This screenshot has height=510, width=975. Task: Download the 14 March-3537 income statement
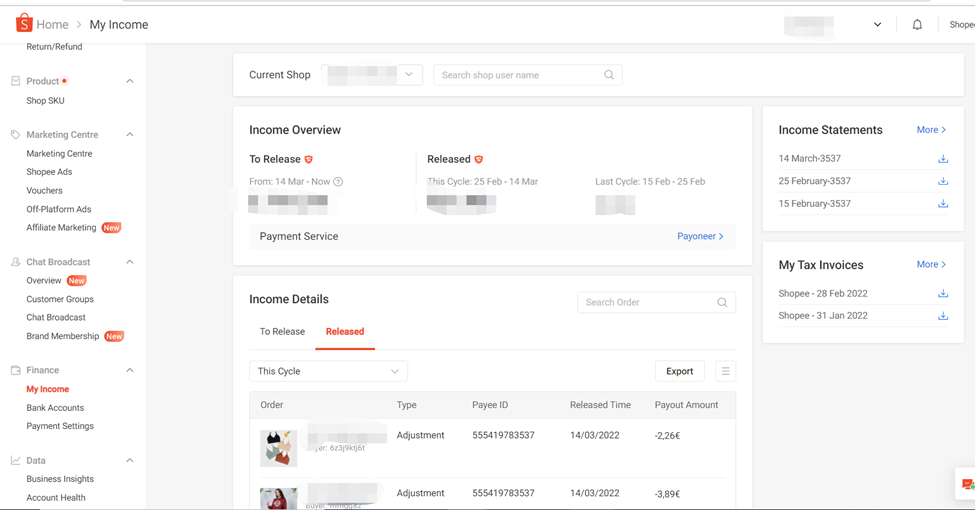pyautogui.click(x=942, y=159)
